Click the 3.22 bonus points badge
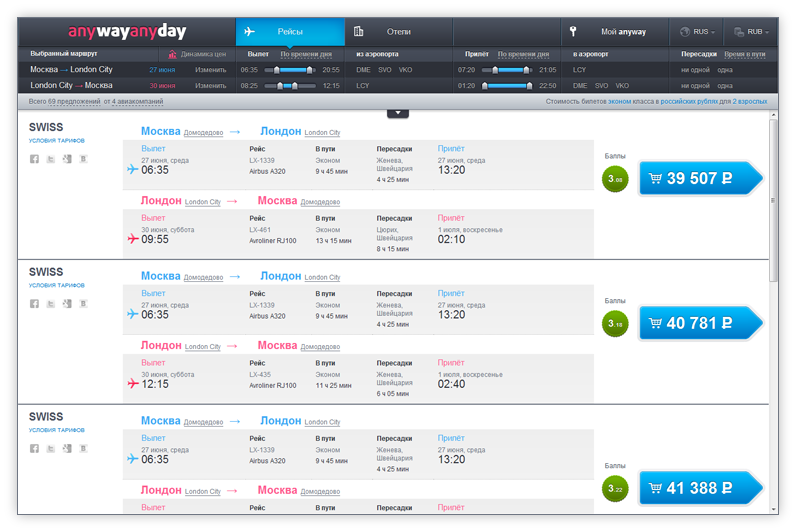This screenshot has height=532, width=796. [615, 488]
